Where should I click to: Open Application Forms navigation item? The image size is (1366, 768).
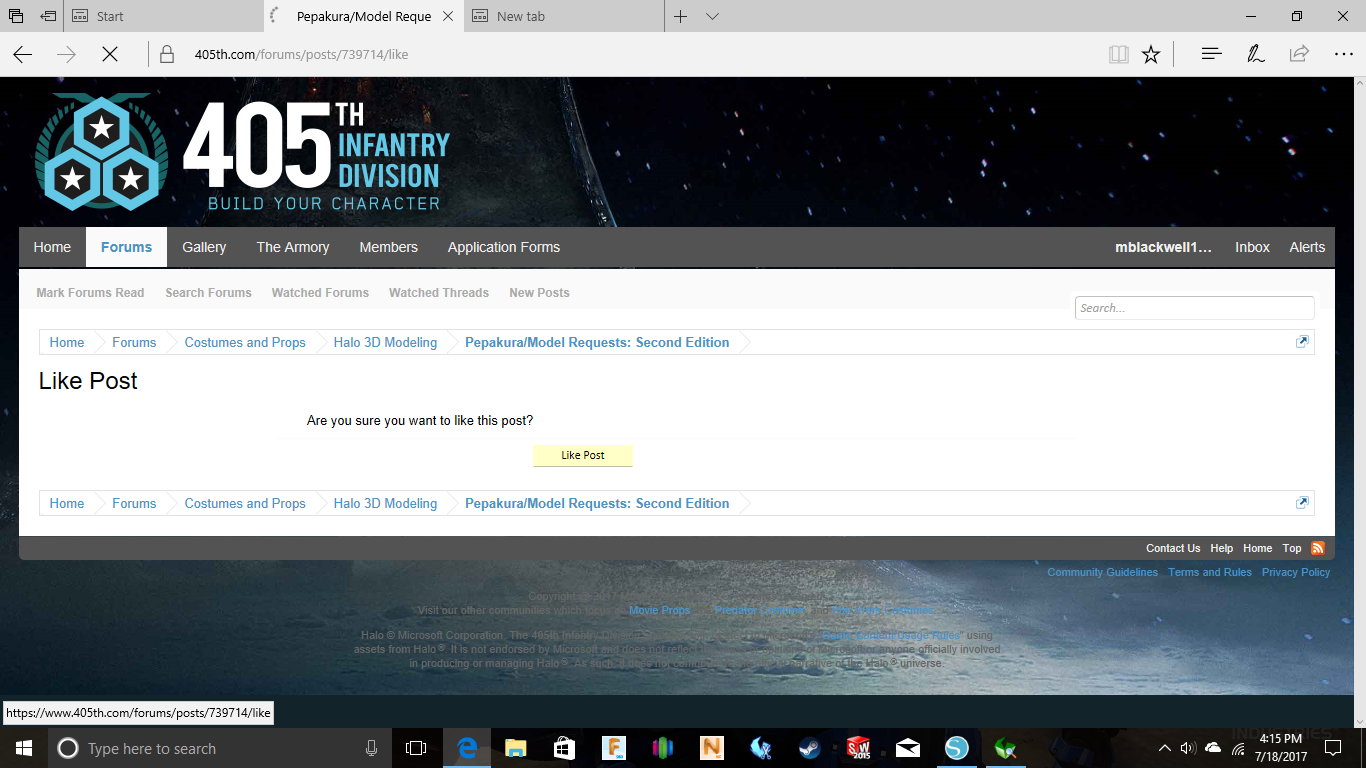tap(504, 247)
